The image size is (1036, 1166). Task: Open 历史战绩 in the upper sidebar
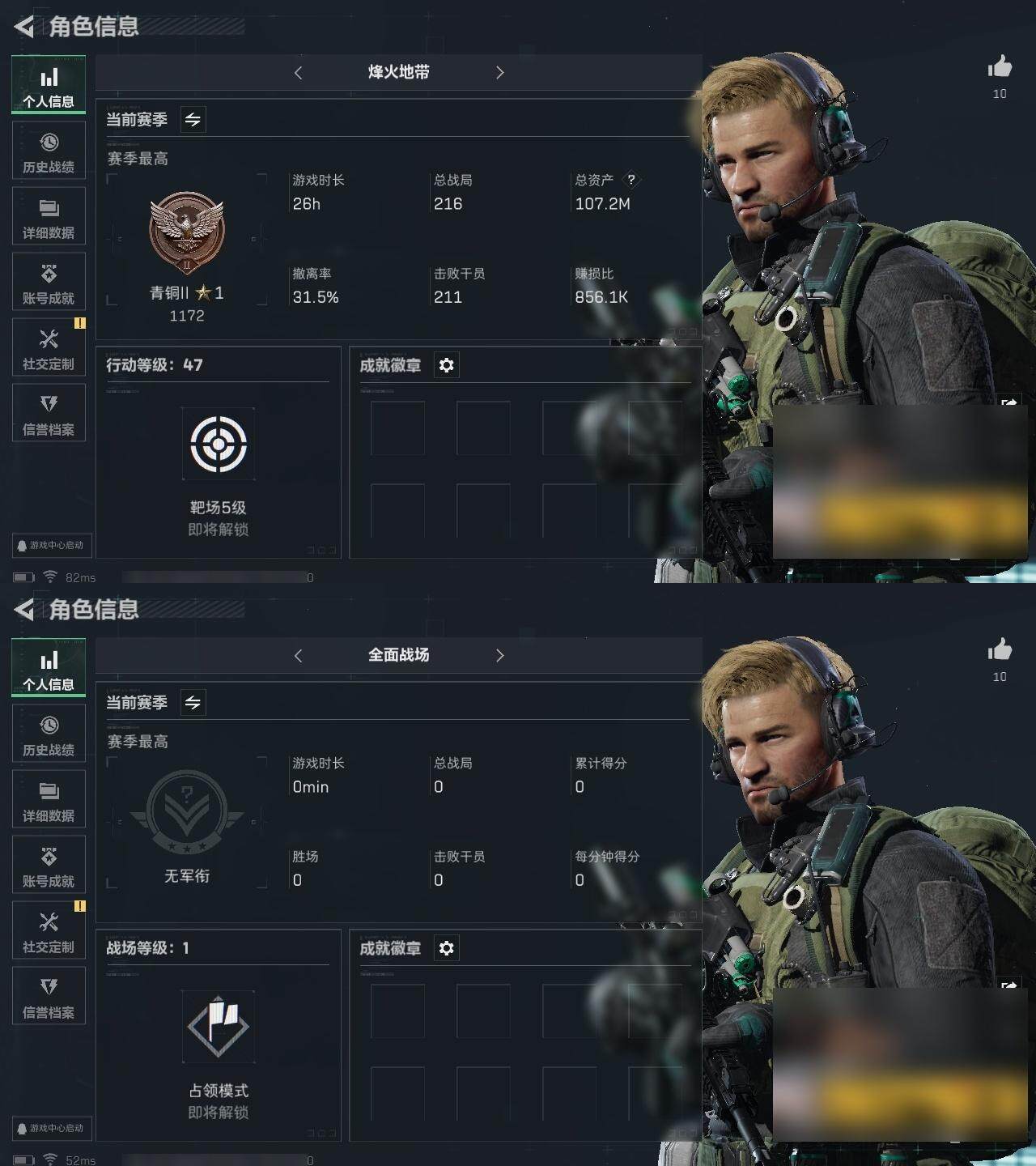pyautogui.click(x=49, y=151)
